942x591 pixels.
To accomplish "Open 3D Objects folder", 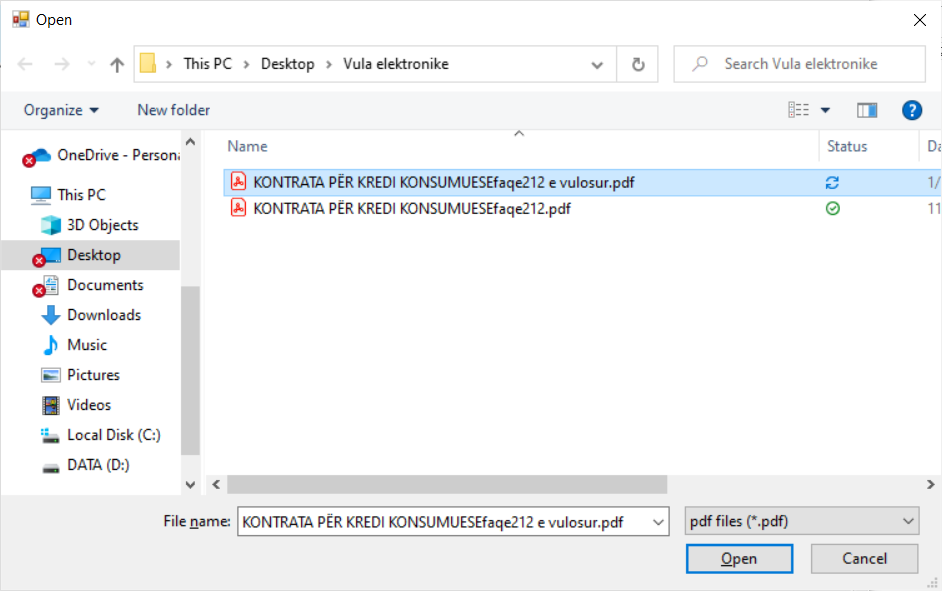I will (x=90, y=225).
